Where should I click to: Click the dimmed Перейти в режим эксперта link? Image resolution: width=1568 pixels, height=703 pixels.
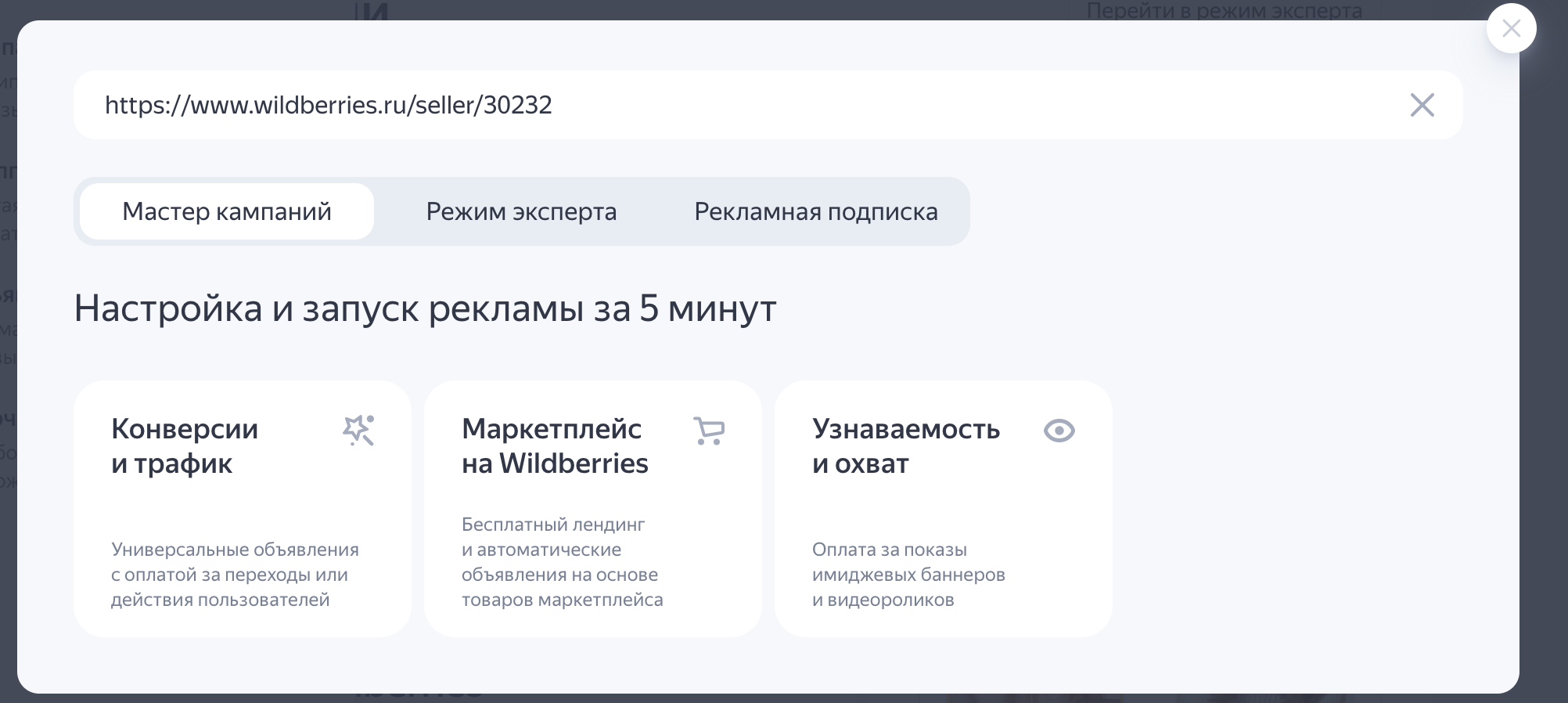[1225, 11]
